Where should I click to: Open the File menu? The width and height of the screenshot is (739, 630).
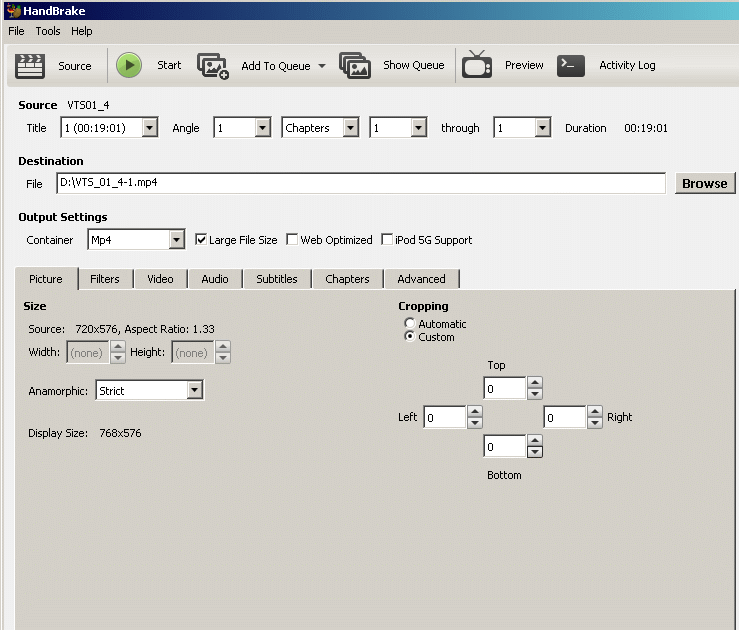click(16, 31)
